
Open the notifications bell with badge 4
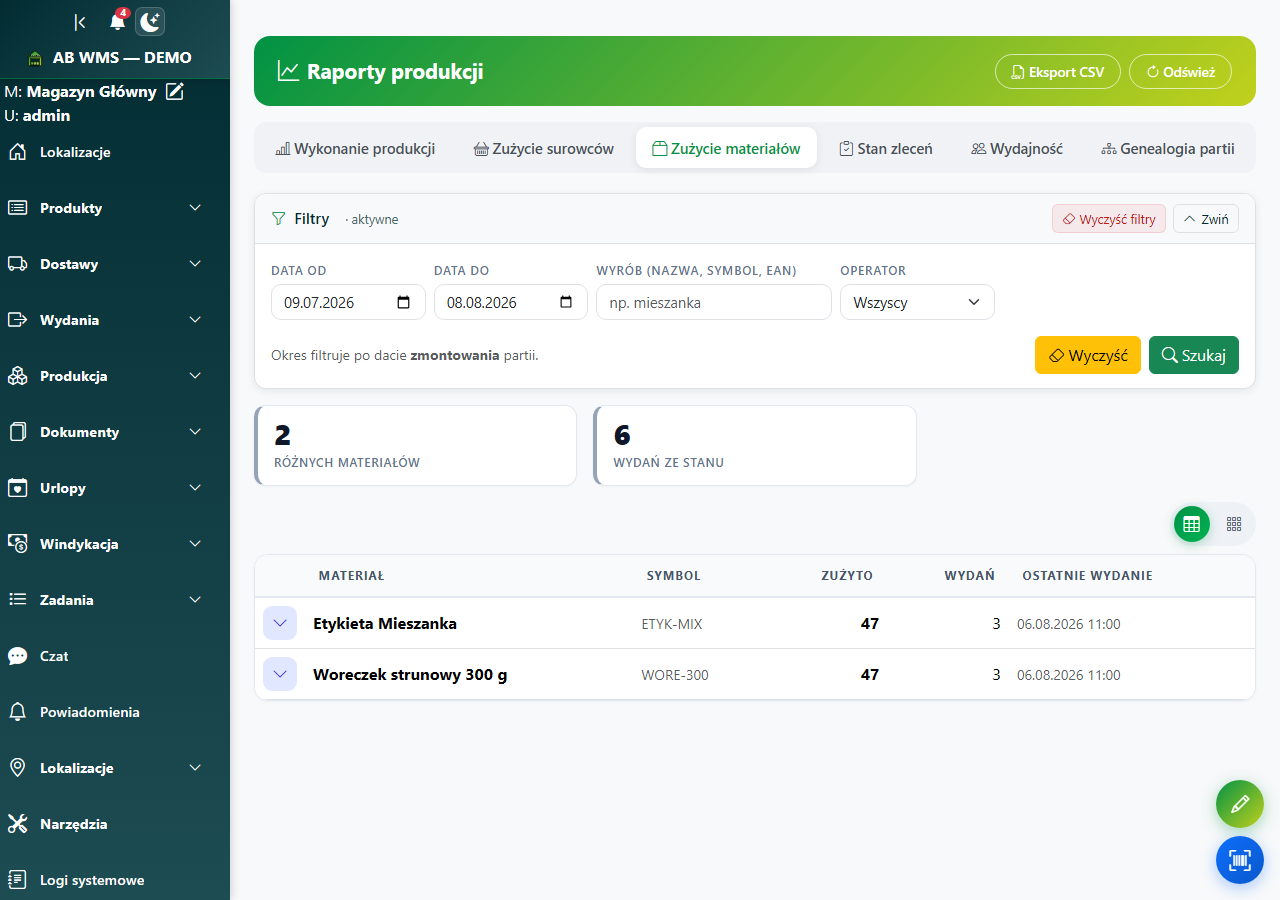pyautogui.click(x=118, y=21)
